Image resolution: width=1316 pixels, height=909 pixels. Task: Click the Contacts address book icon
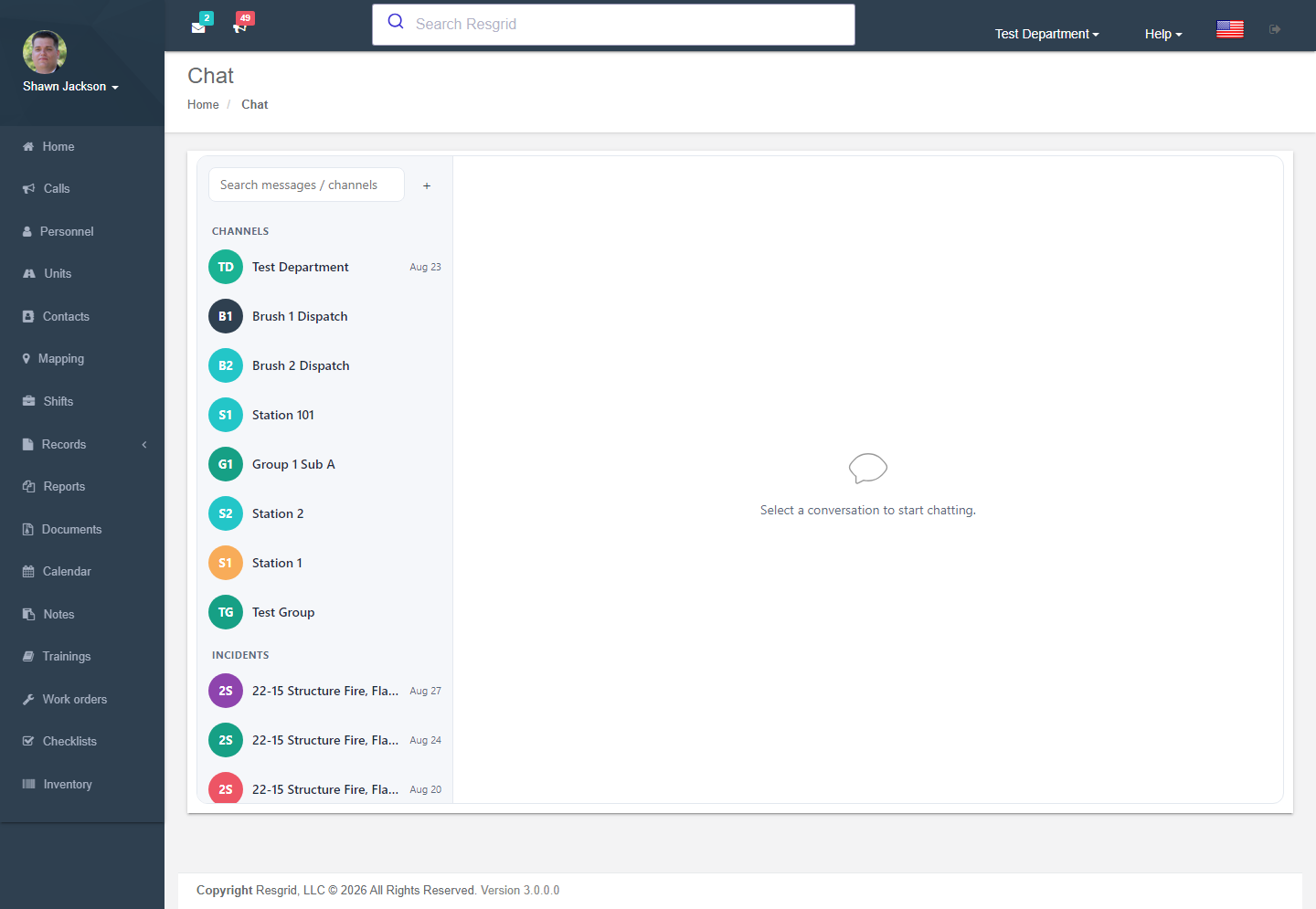(28, 317)
